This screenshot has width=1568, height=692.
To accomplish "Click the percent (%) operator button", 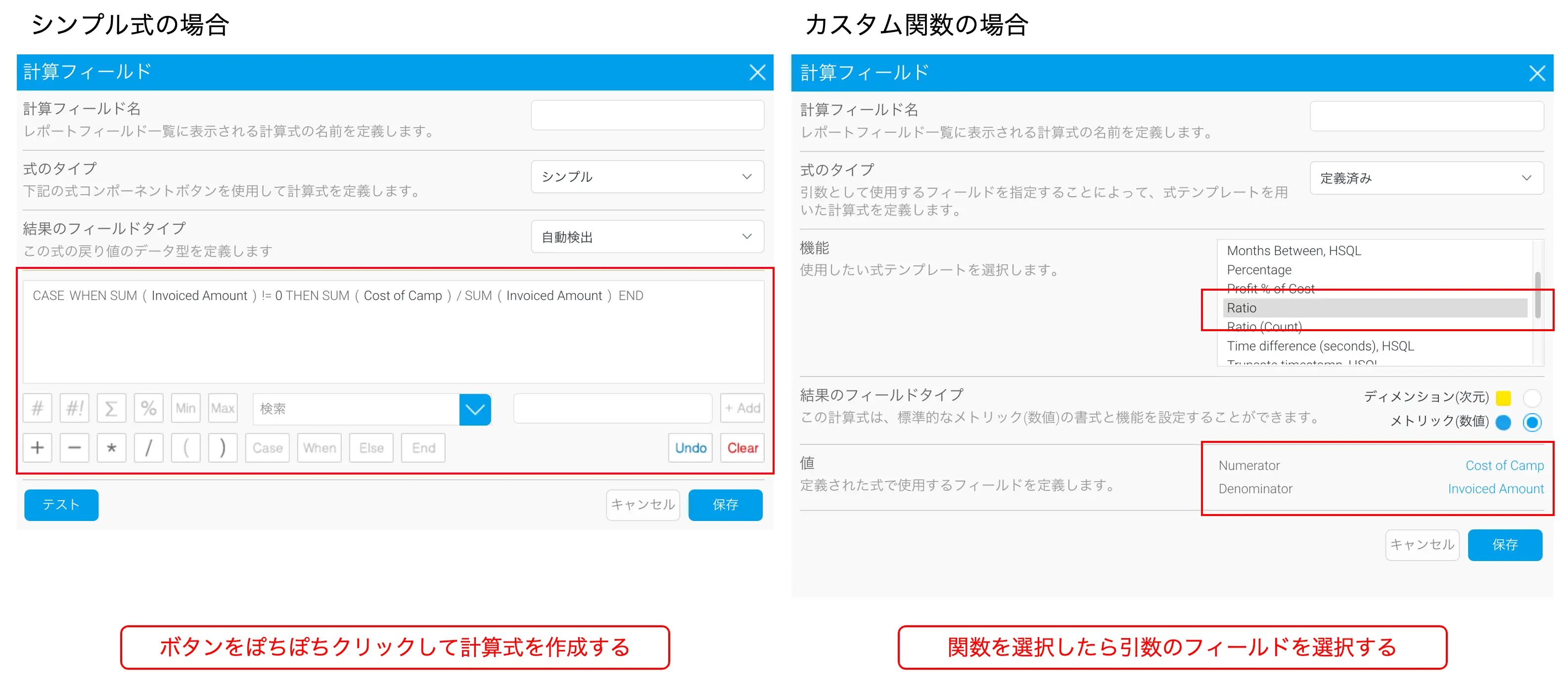I will pyautogui.click(x=148, y=408).
